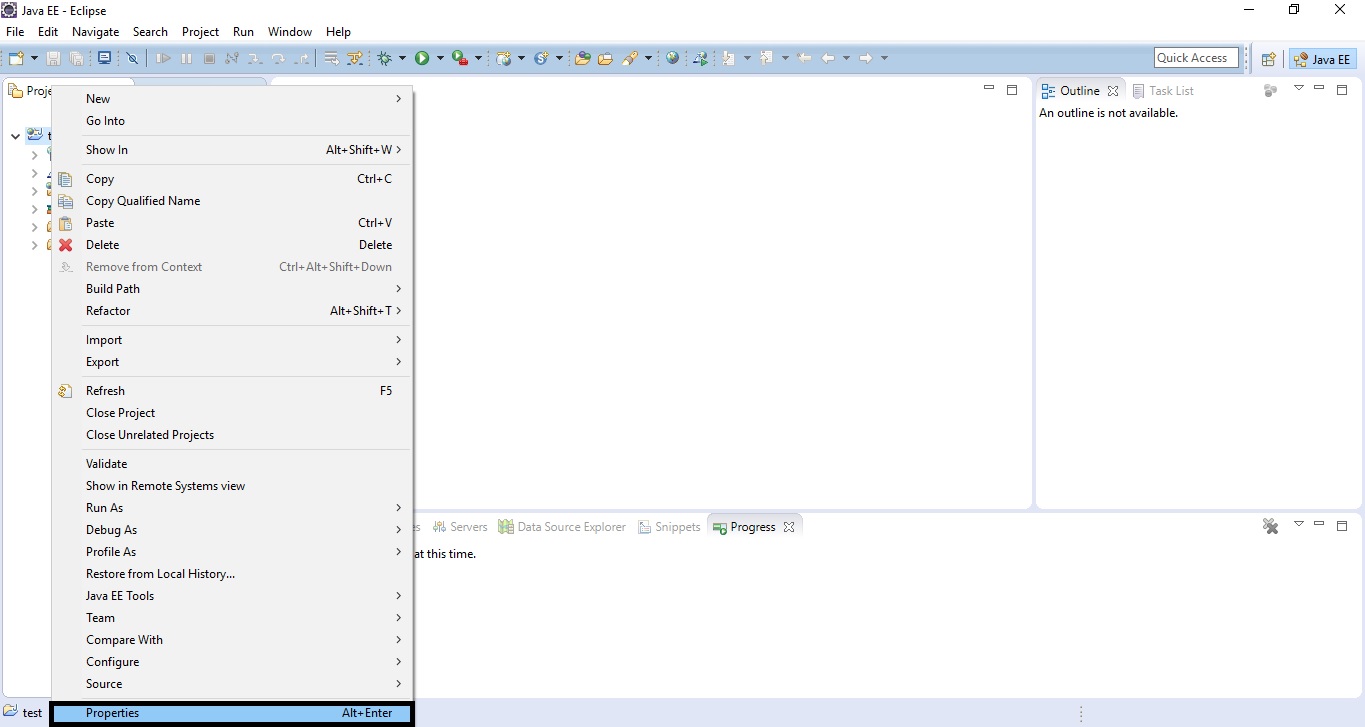The height and width of the screenshot is (727, 1365).
Task: Open the Debug dropdown arrow
Action: click(x=402, y=58)
